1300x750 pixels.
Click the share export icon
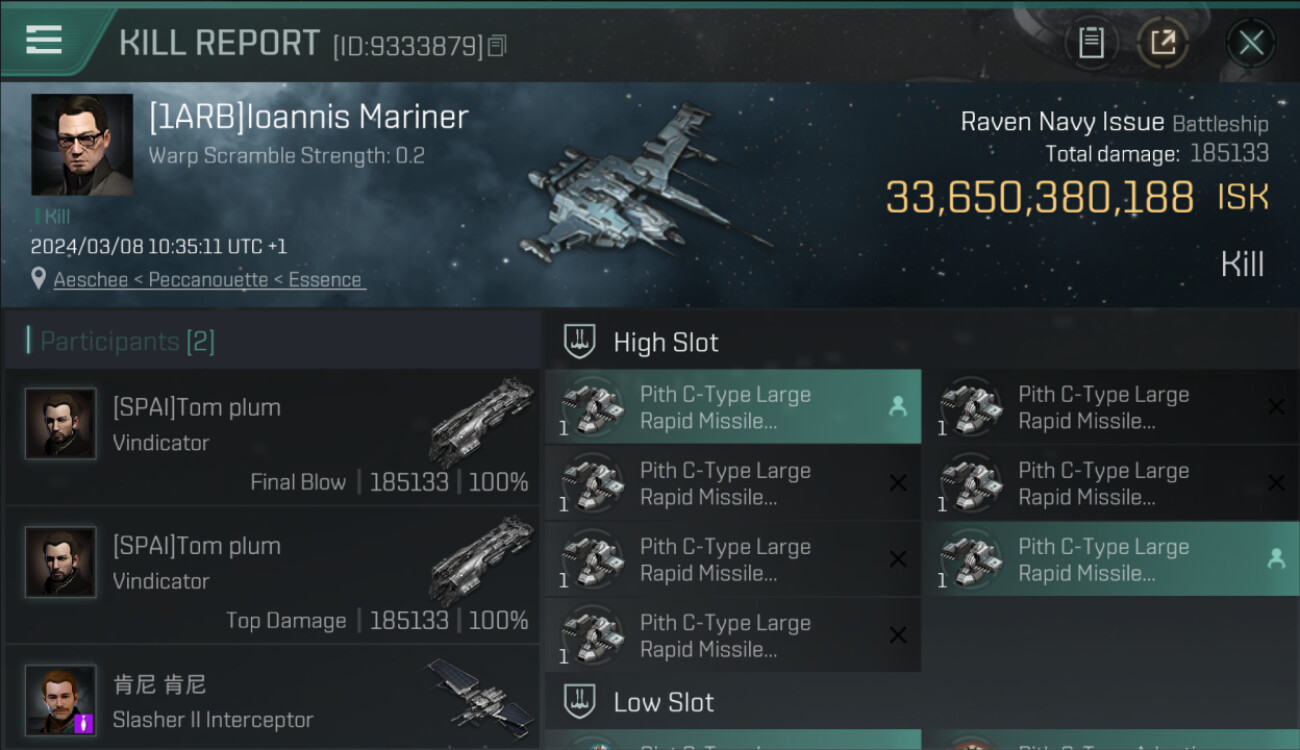[x=1162, y=43]
